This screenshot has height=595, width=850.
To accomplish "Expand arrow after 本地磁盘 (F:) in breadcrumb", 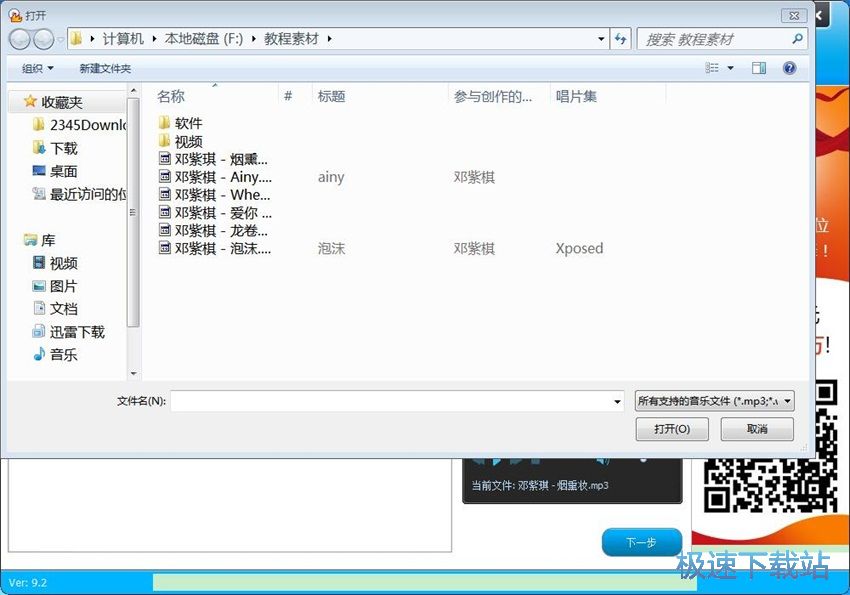I will tap(254, 39).
